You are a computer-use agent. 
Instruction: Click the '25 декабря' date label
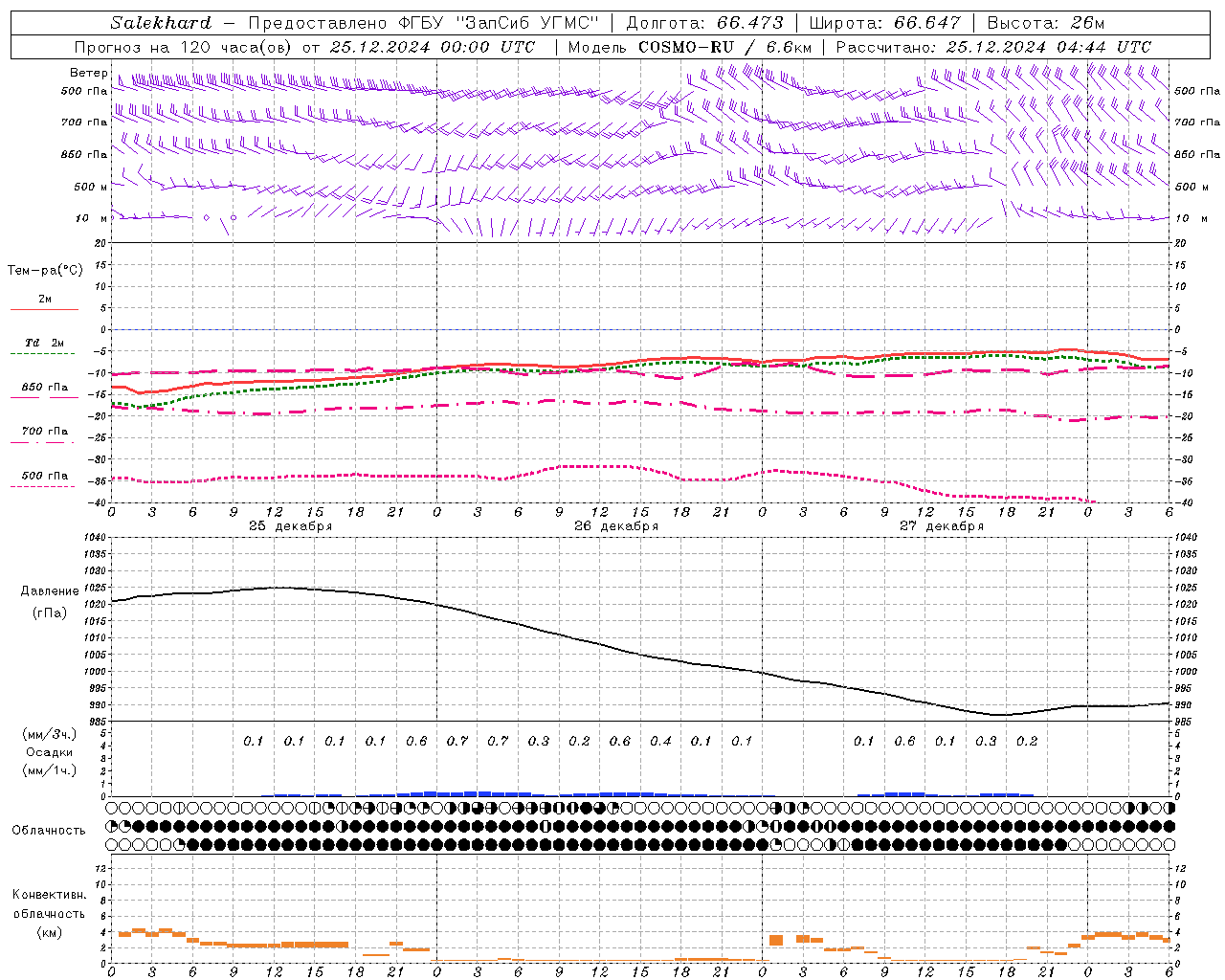pyautogui.click(x=290, y=526)
